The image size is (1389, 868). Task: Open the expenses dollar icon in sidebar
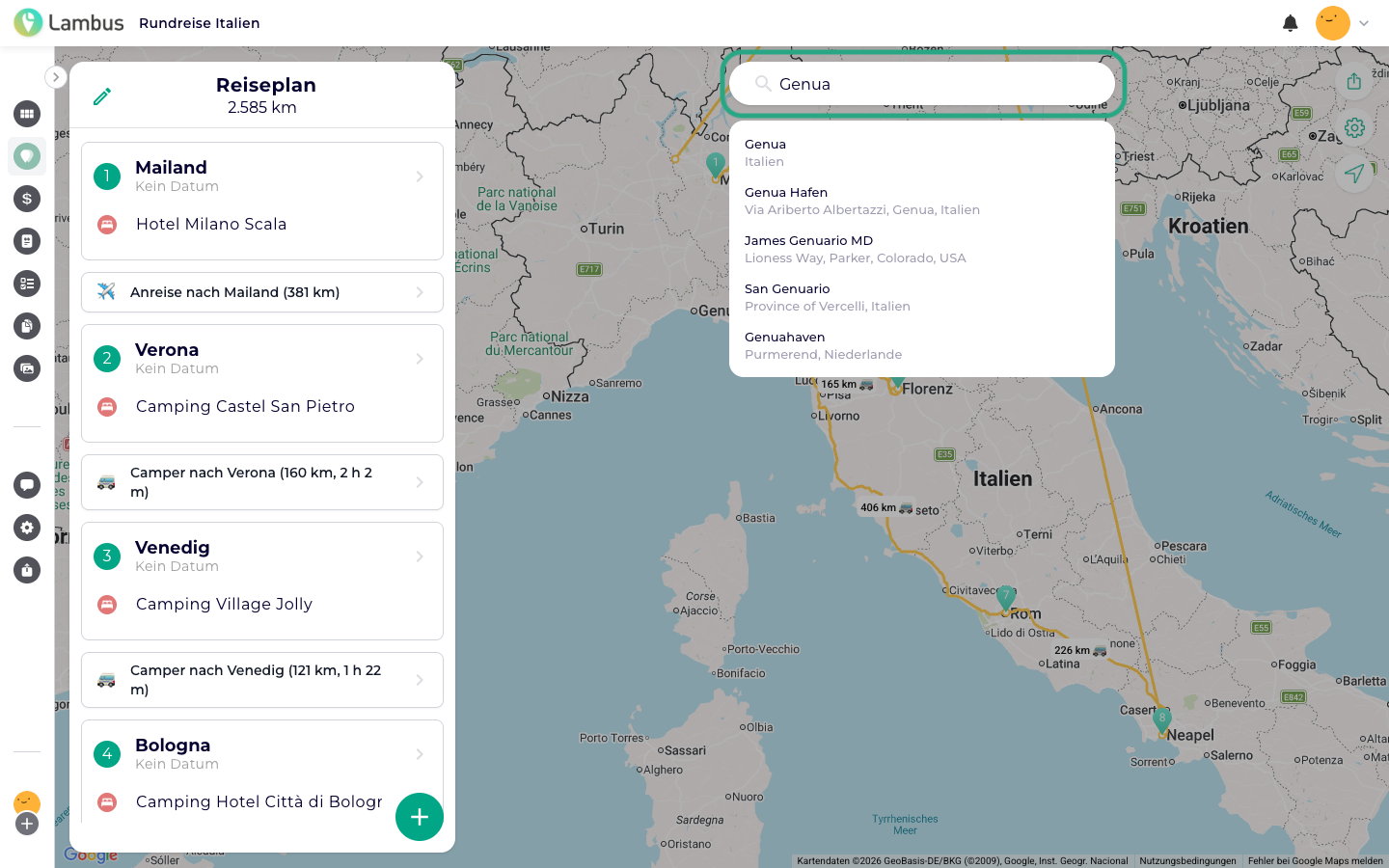(x=27, y=199)
